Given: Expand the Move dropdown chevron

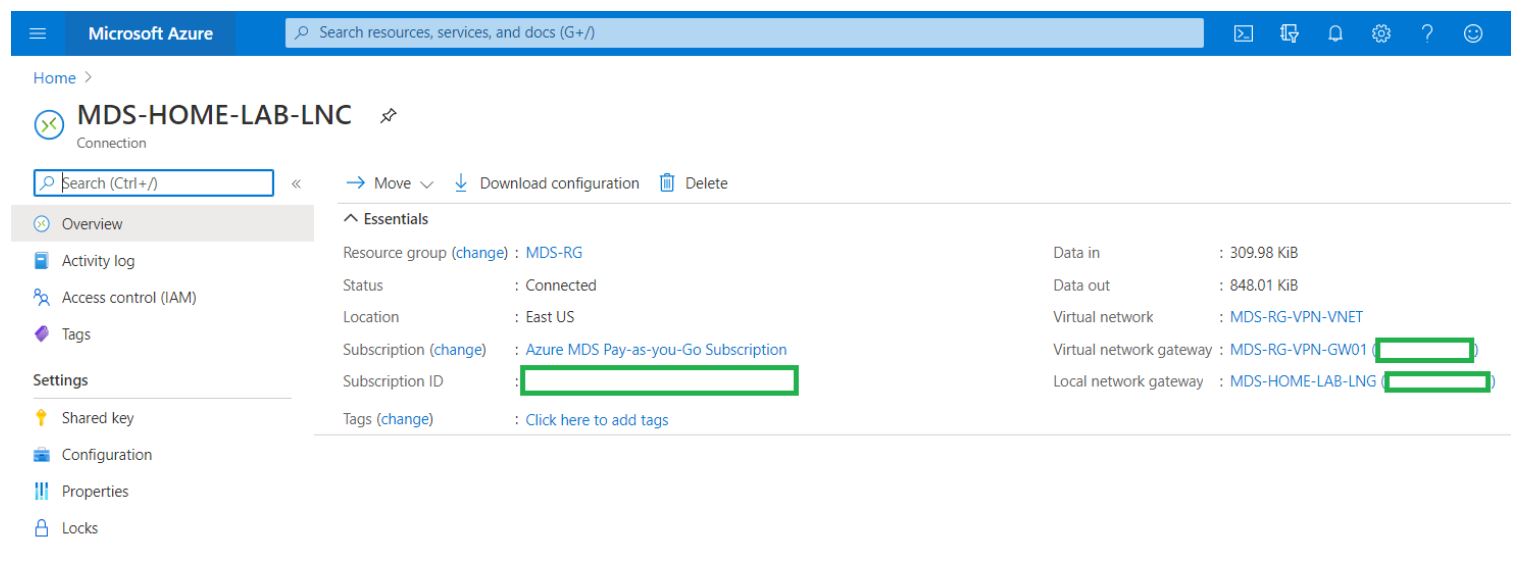Looking at the screenshot, I should pyautogui.click(x=427, y=184).
